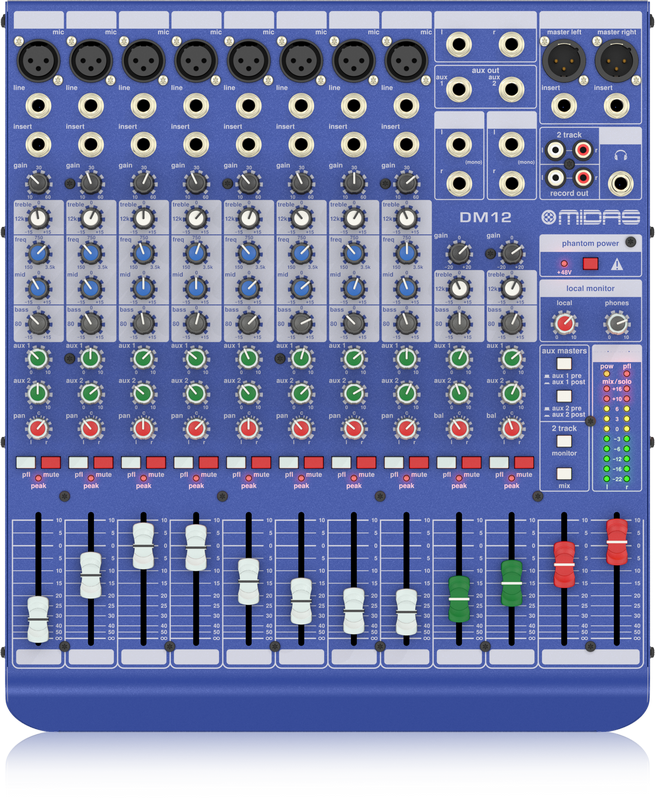Click channel 1 gain knob
The height and width of the screenshot is (800, 655).
pyautogui.click(x=38, y=183)
